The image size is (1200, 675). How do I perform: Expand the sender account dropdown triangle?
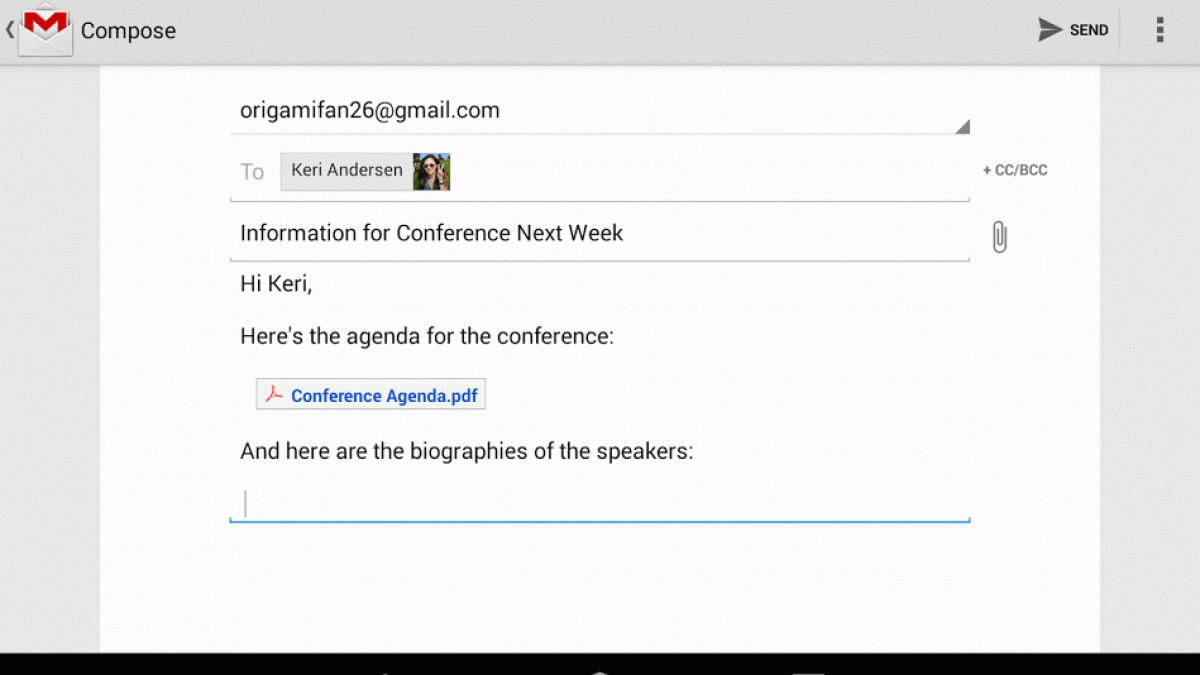pyautogui.click(x=961, y=126)
